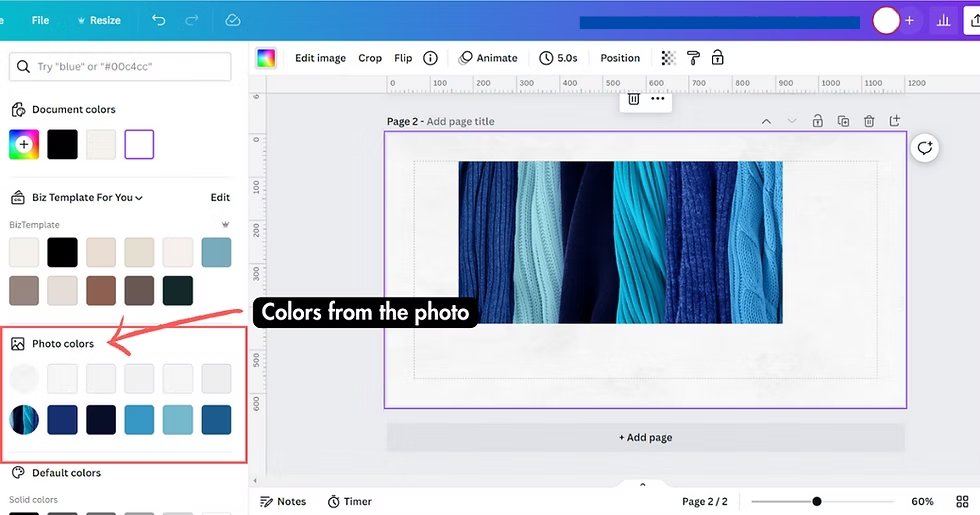Click Edit image in the toolbar
Image resolution: width=980 pixels, height=515 pixels.
tap(320, 58)
